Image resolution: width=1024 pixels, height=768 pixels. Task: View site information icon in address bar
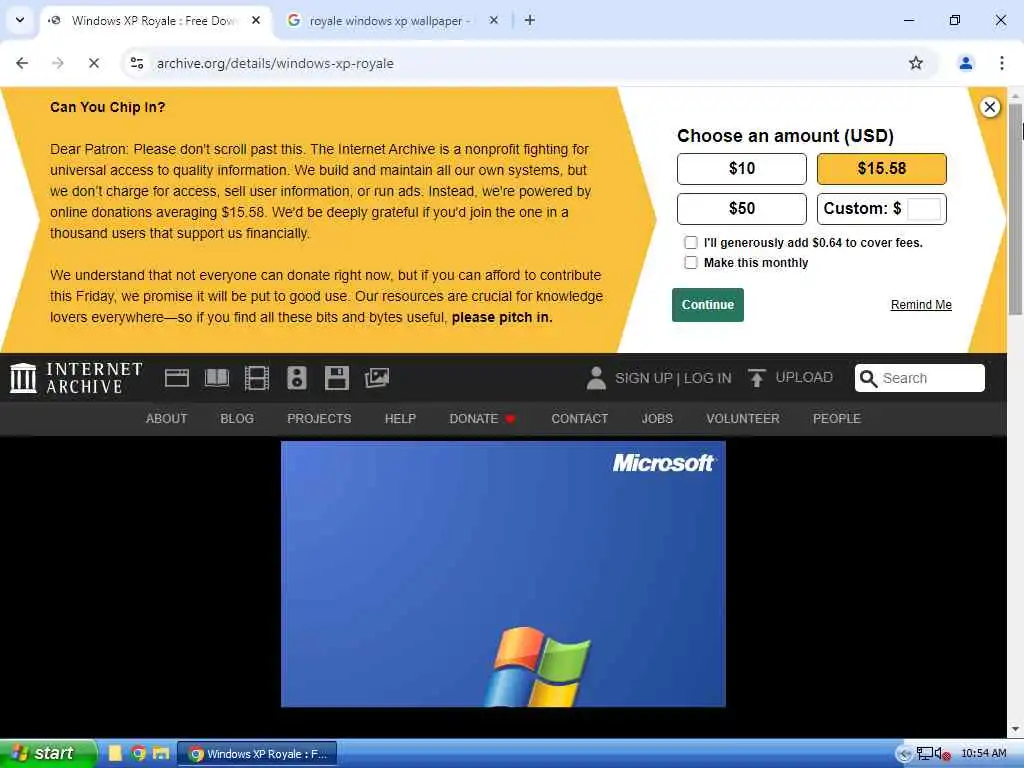point(137,63)
